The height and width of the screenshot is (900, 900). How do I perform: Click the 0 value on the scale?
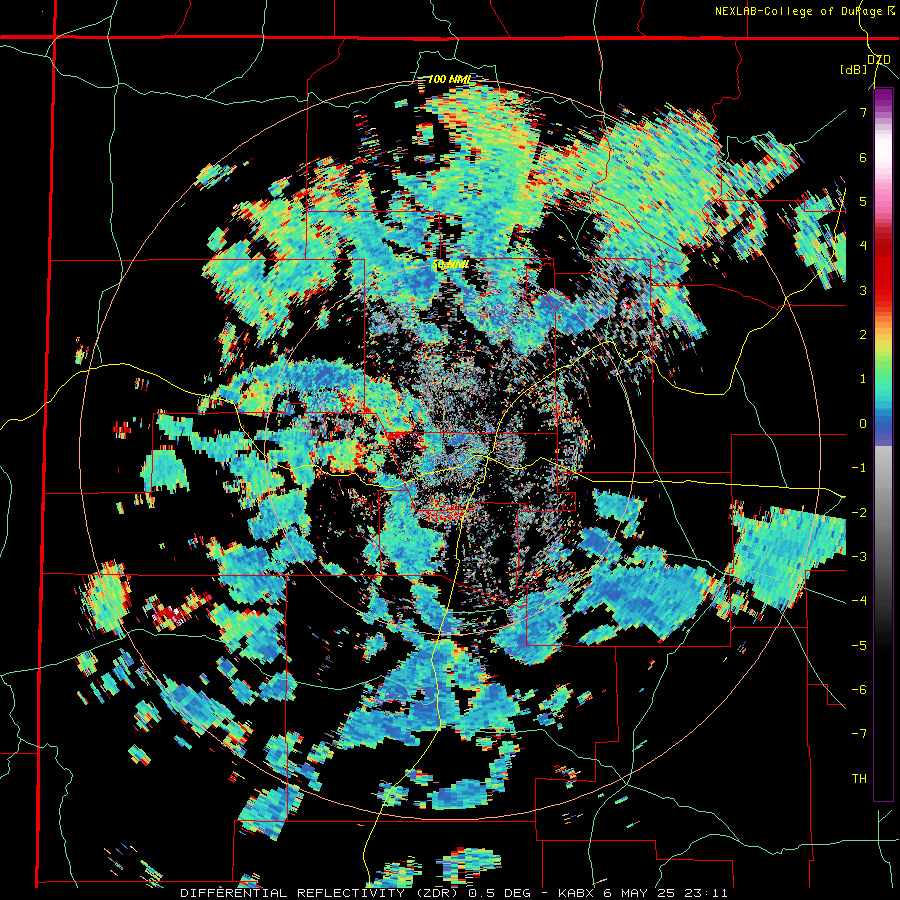pyautogui.click(x=863, y=423)
